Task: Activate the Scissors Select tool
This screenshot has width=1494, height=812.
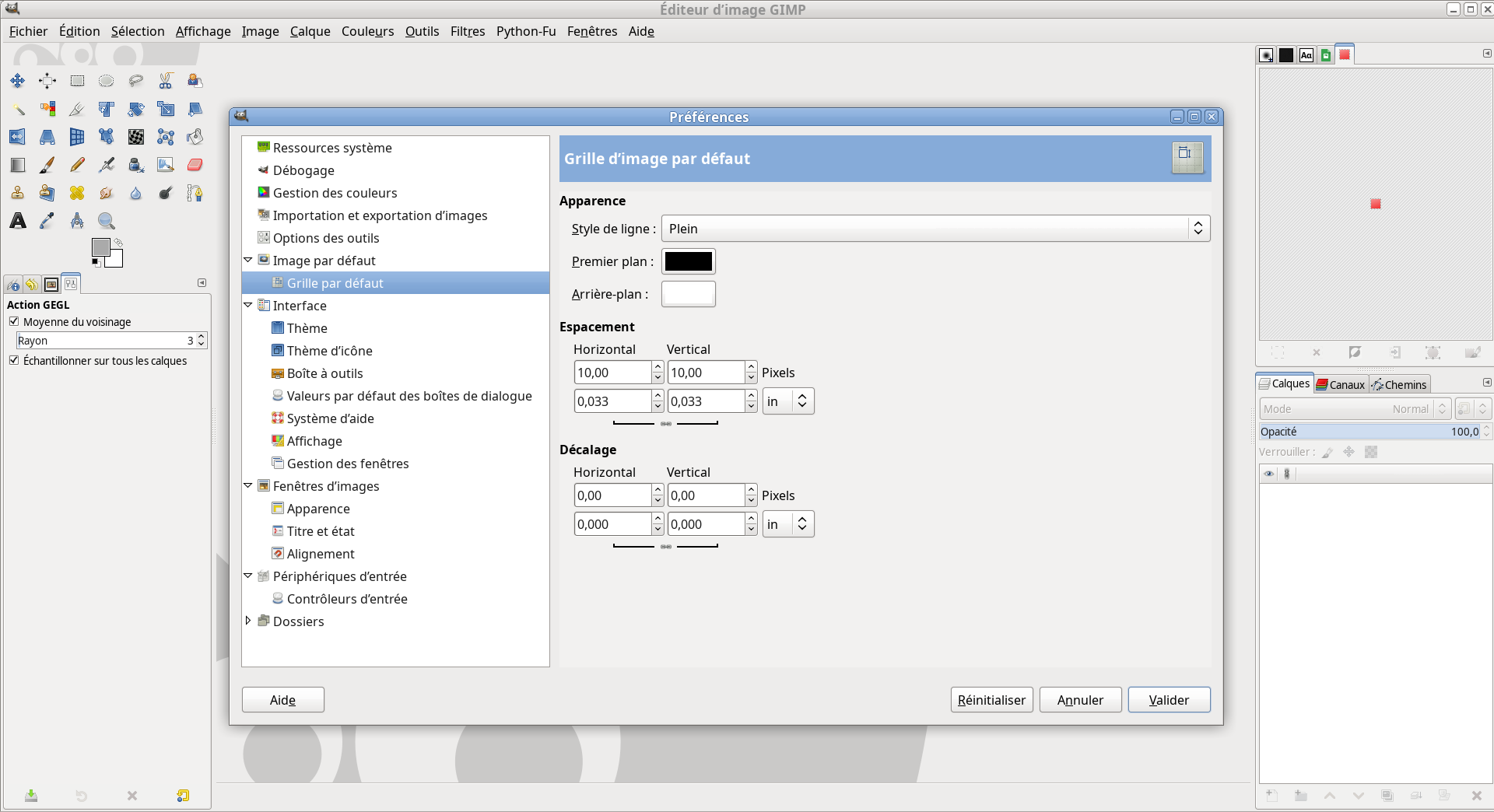Action: click(166, 81)
